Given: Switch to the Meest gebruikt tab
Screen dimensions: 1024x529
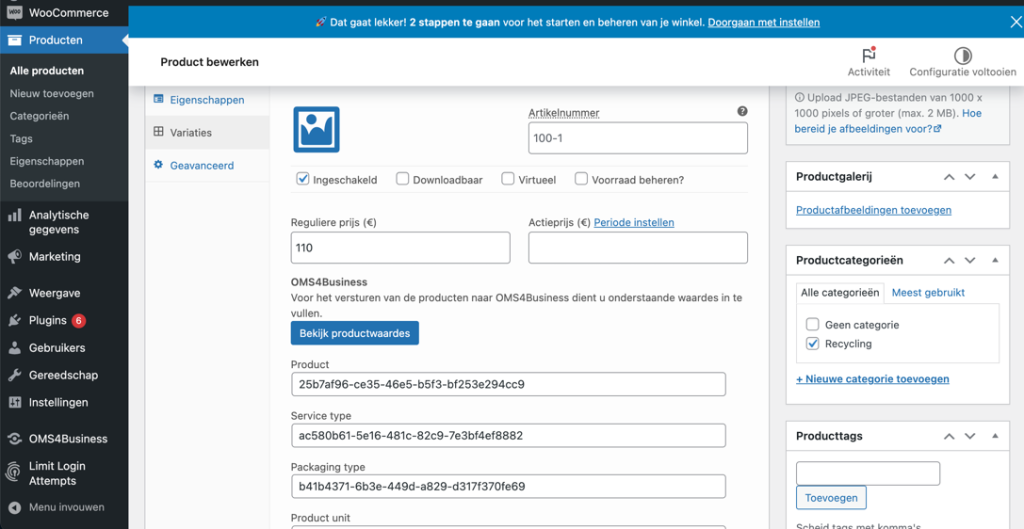Looking at the screenshot, I should coord(927,292).
